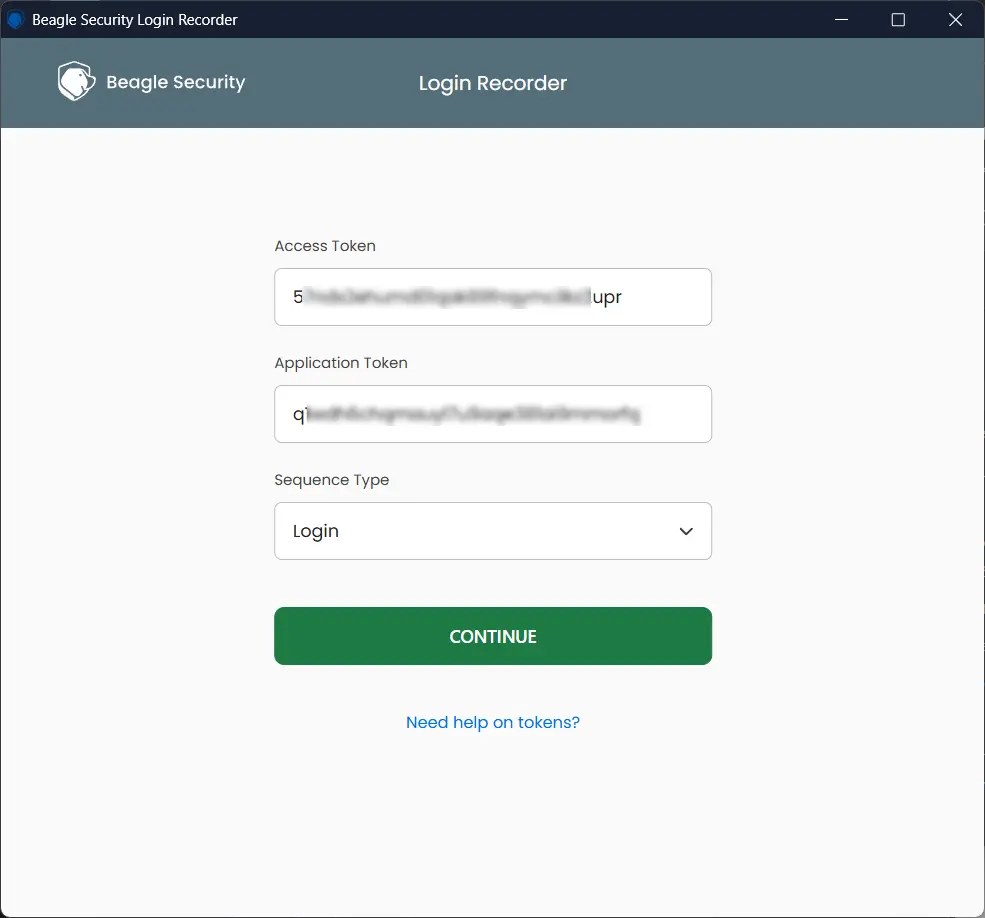
Task: Close the Beagle Security Login Recorder
Action: tap(955, 19)
